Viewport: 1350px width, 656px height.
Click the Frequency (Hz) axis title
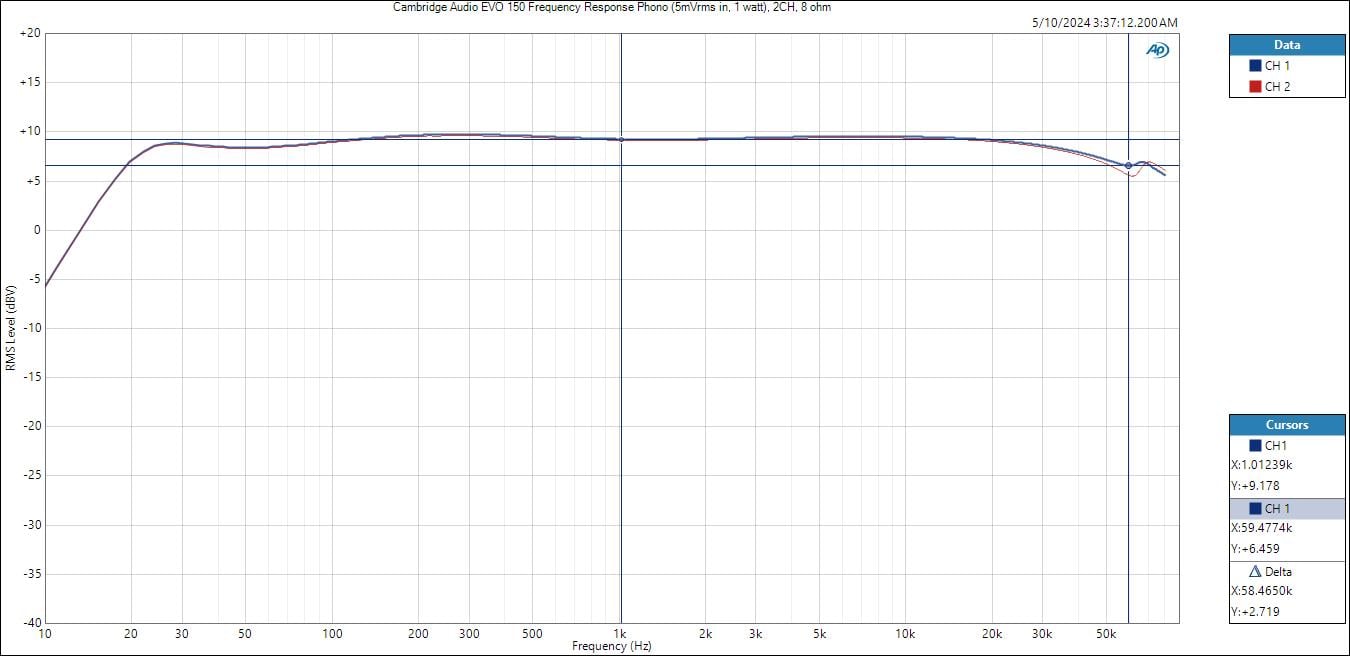[611, 646]
